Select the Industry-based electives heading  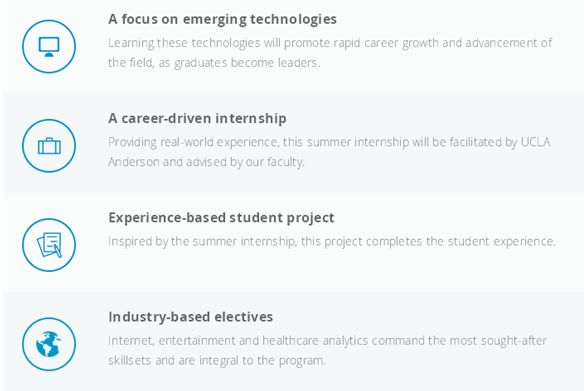(x=191, y=317)
